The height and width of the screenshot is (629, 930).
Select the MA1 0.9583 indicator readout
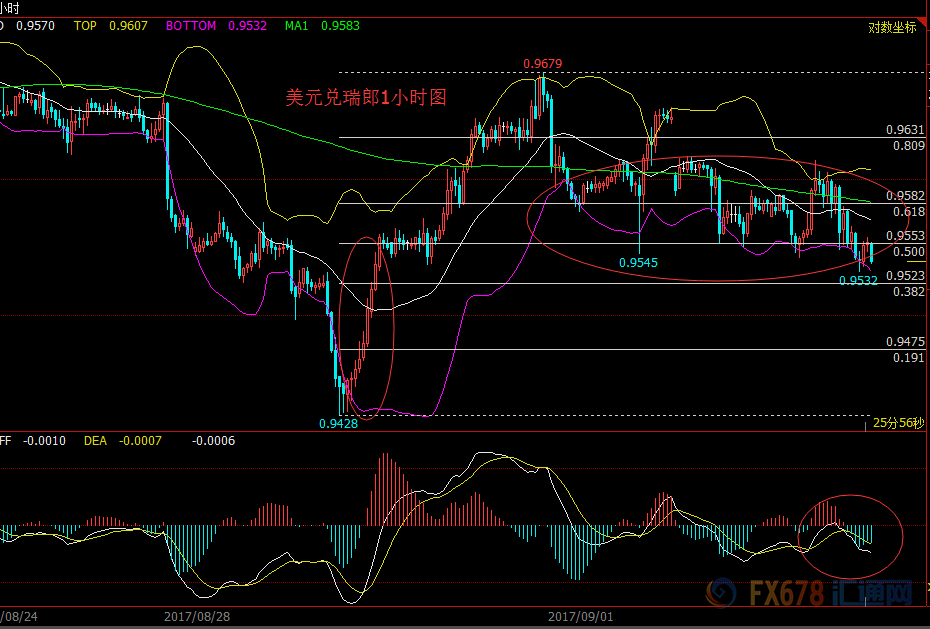point(322,26)
